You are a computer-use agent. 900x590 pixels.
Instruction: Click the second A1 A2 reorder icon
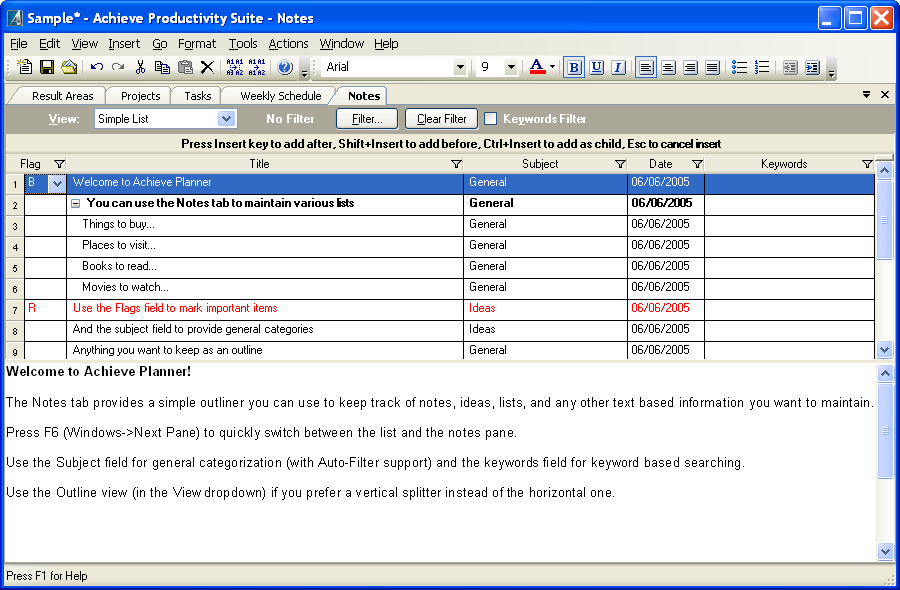point(257,67)
